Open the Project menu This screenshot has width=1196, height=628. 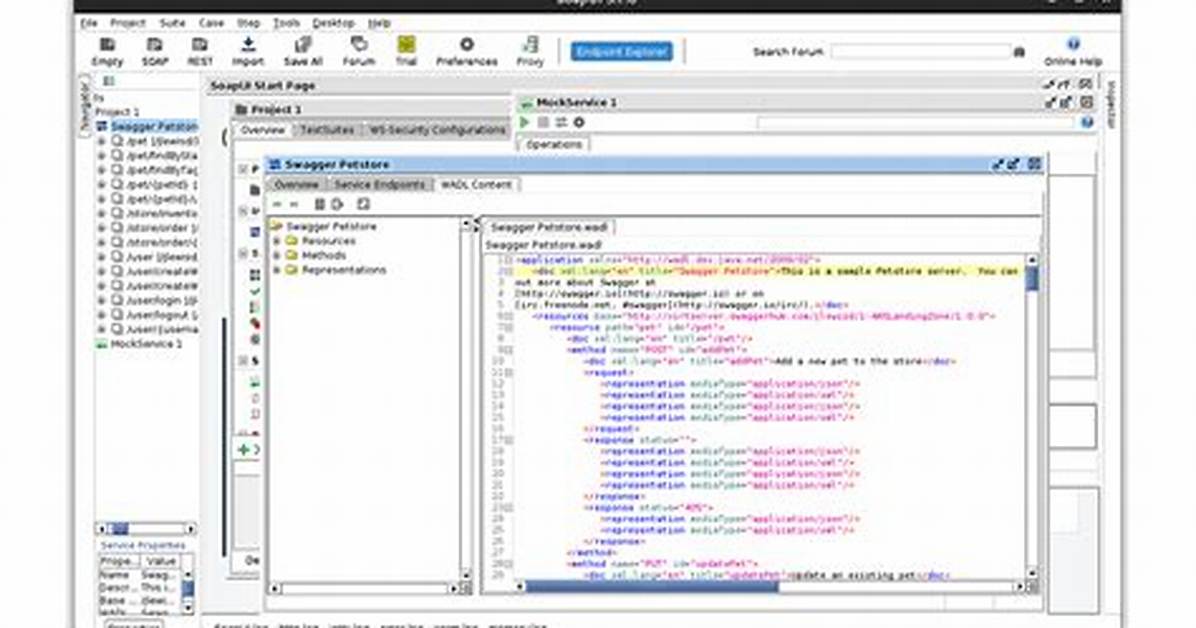point(128,24)
